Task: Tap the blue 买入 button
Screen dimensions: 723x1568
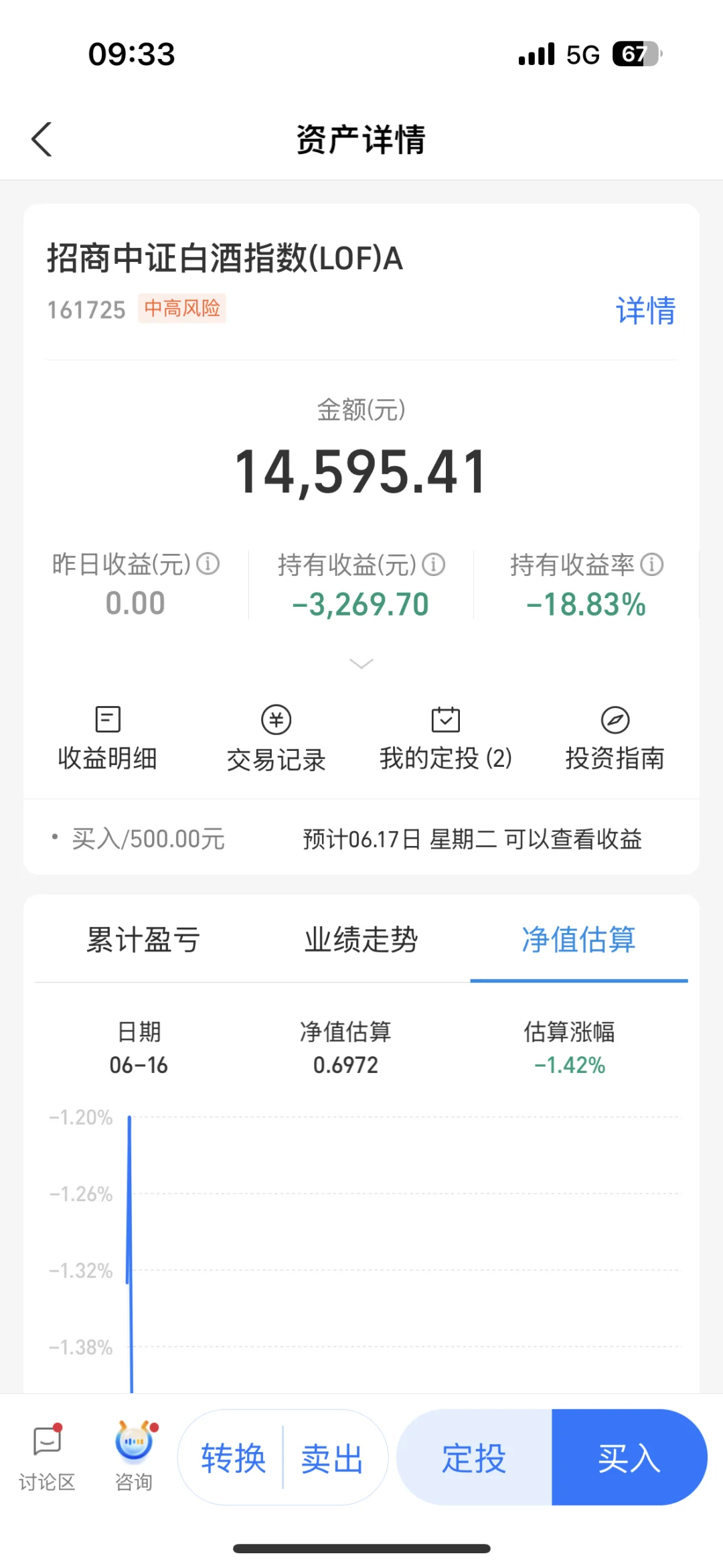Action: (629, 1457)
